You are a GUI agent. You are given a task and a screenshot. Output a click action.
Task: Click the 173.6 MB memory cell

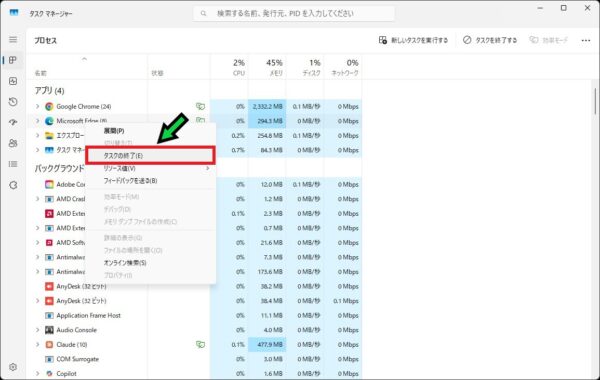tap(267, 272)
